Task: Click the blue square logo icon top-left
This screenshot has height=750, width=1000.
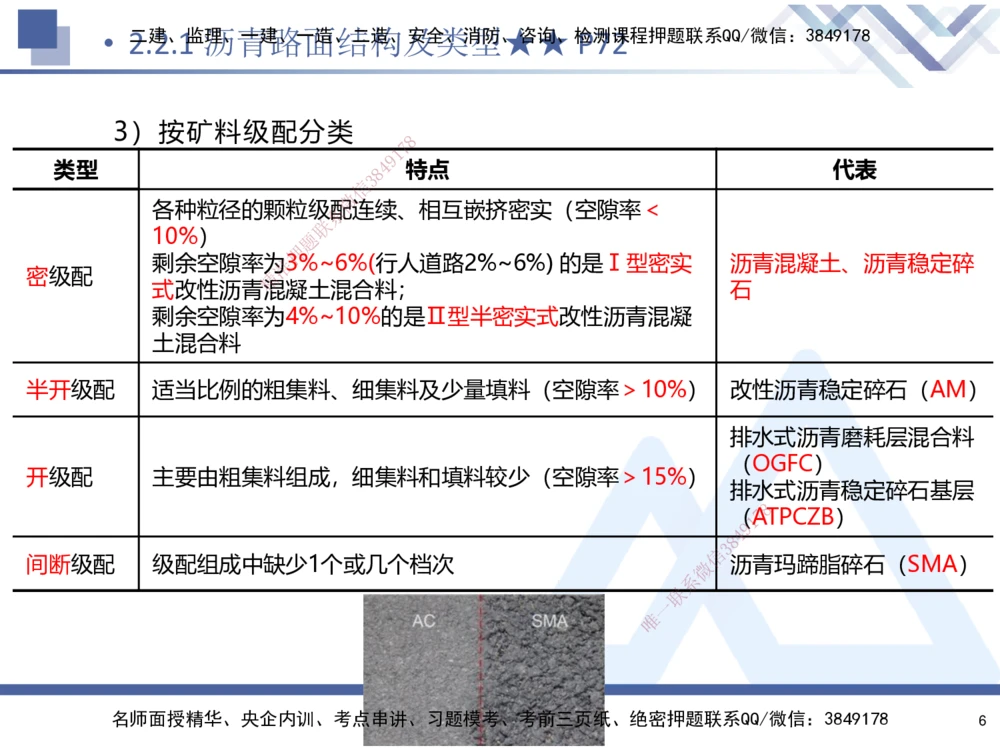Action: point(36,32)
